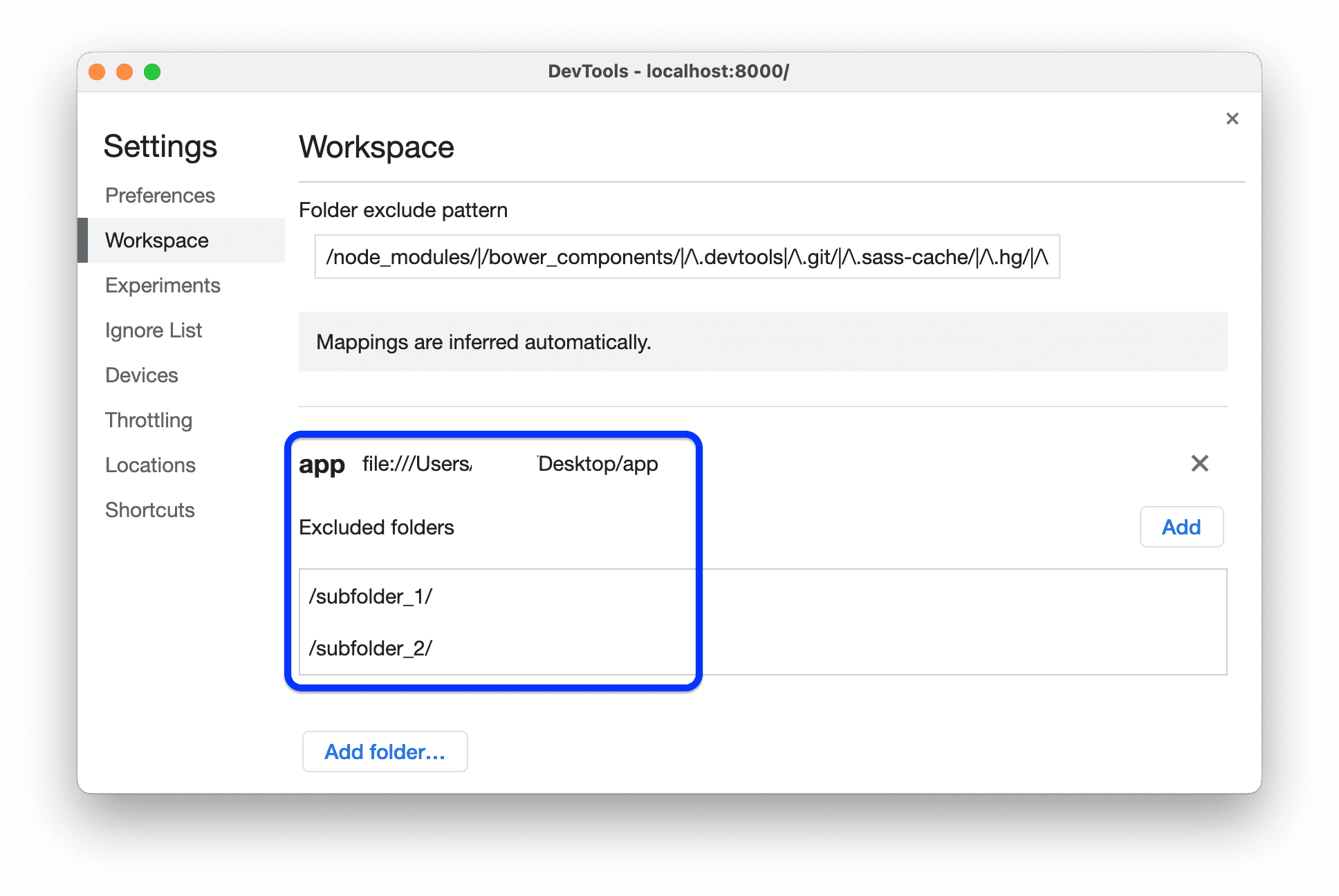The height and width of the screenshot is (896, 1339).
Task: Click the Experiments icon in sidebar
Action: tap(163, 284)
